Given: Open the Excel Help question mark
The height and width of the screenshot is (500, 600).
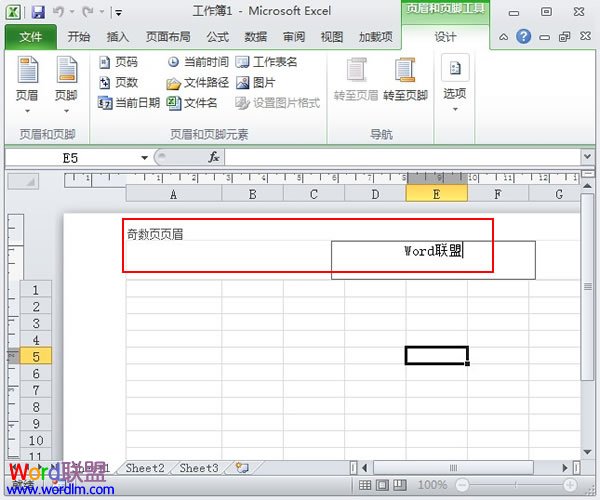Looking at the screenshot, I should (x=523, y=37).
